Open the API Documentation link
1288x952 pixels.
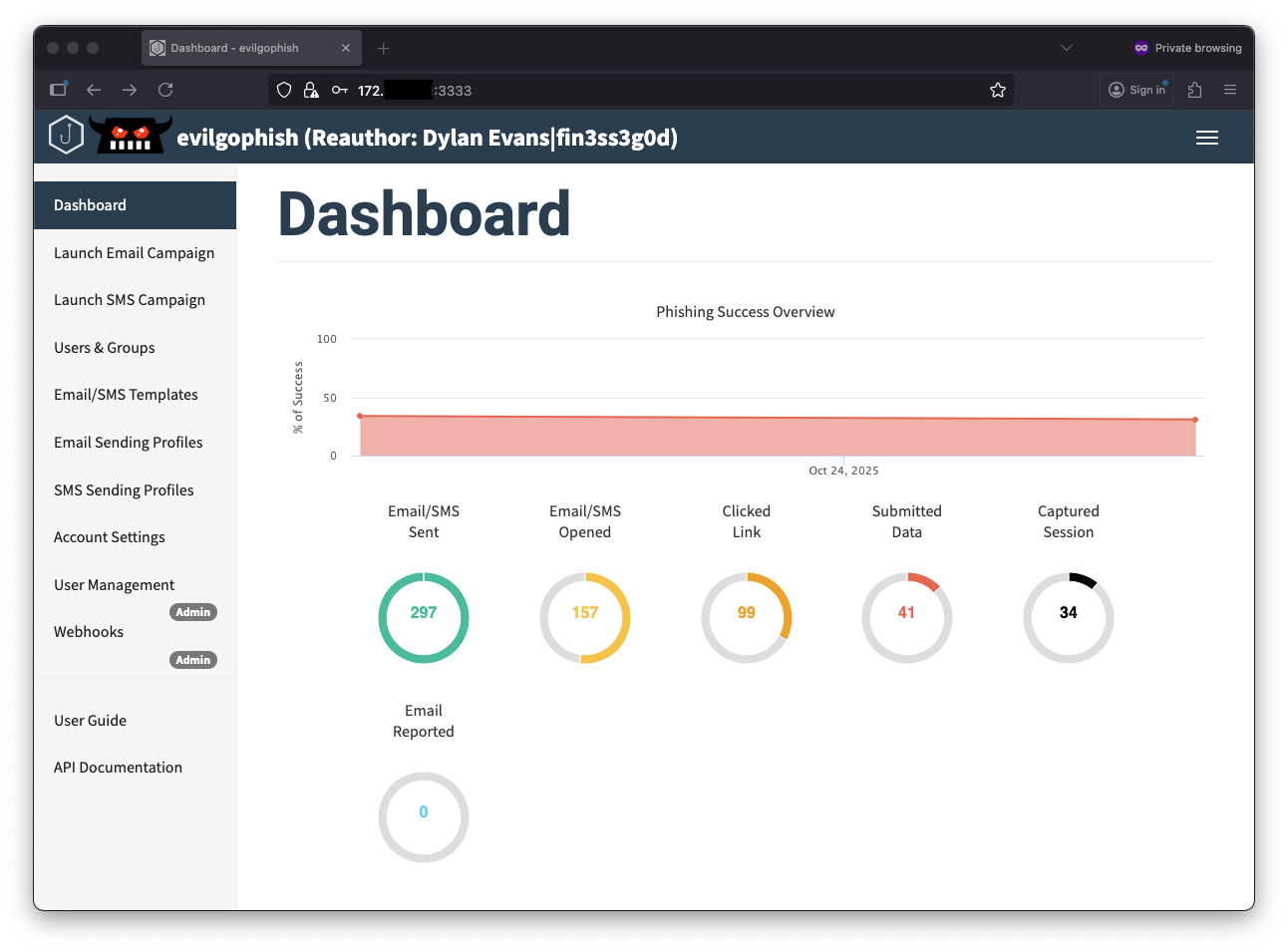pos(118,768)
